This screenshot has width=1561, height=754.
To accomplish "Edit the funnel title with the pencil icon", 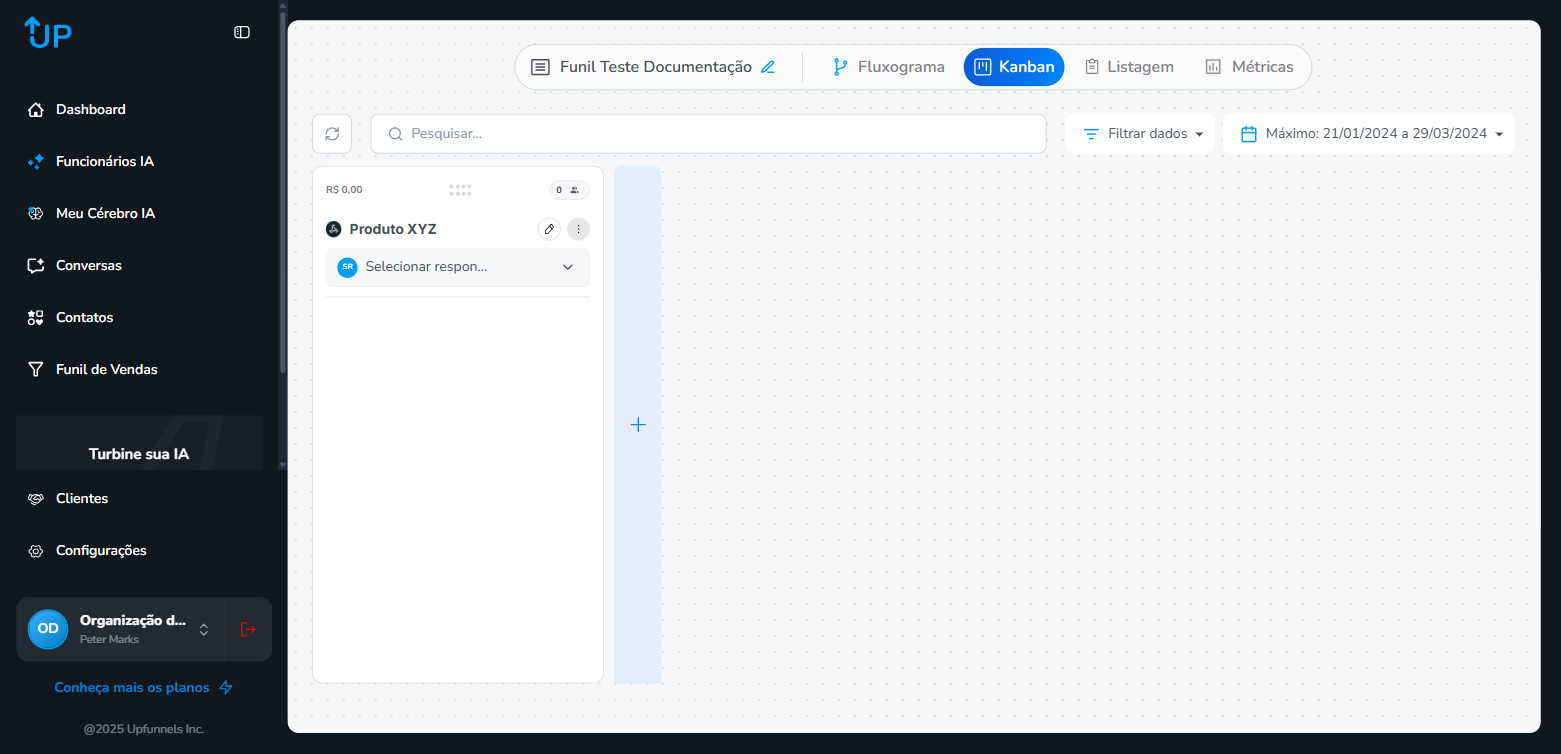I will pos(768,66).
